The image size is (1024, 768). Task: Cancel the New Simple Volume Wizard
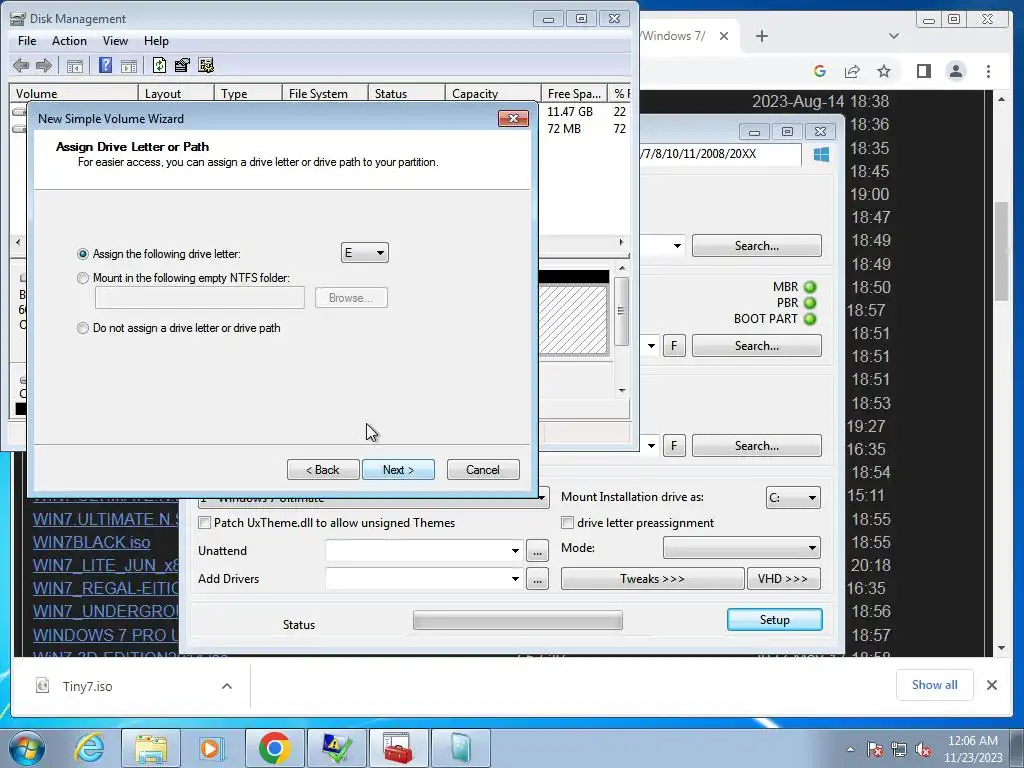[483, 470]
